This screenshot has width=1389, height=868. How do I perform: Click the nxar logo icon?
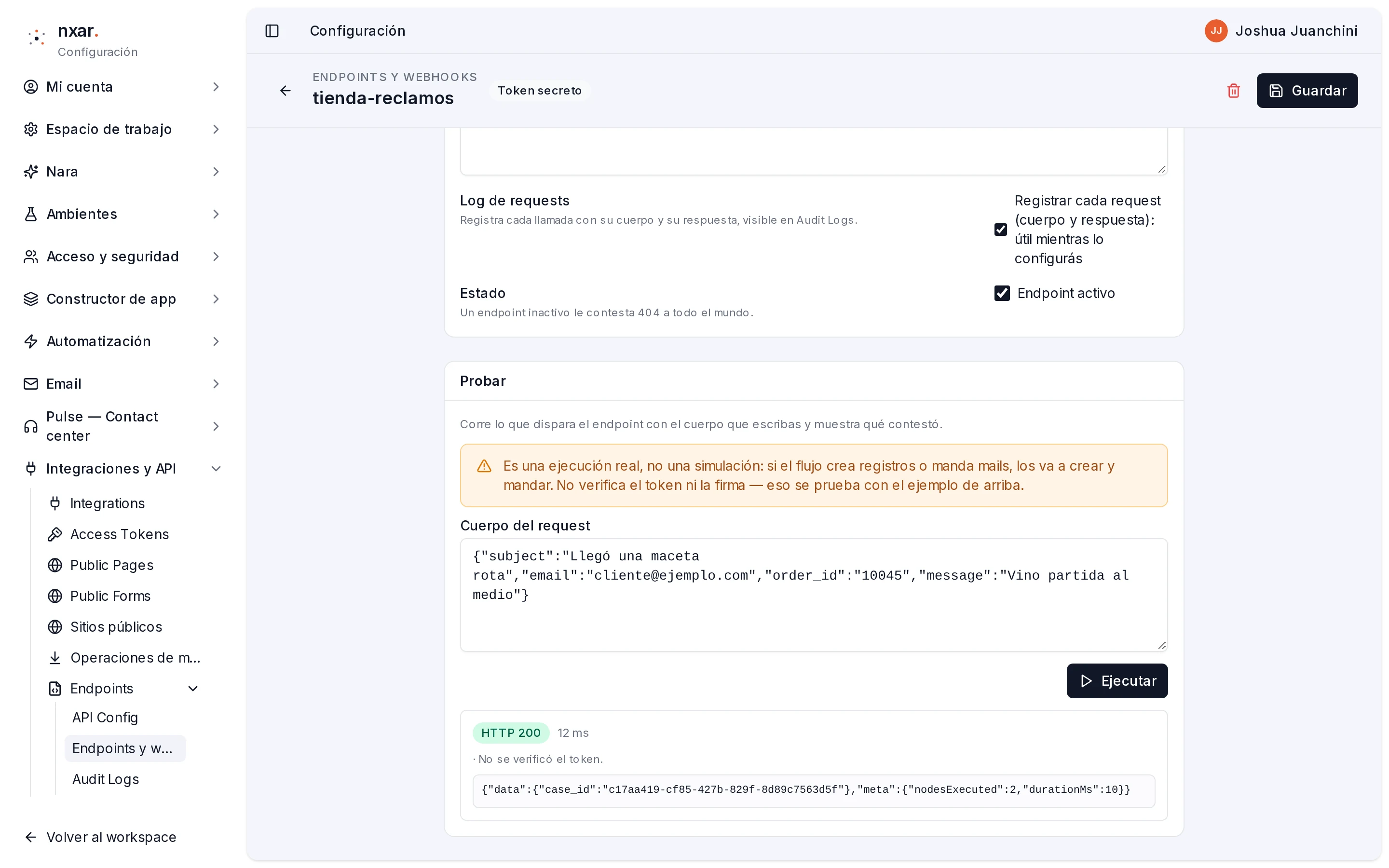click(37, 38)
